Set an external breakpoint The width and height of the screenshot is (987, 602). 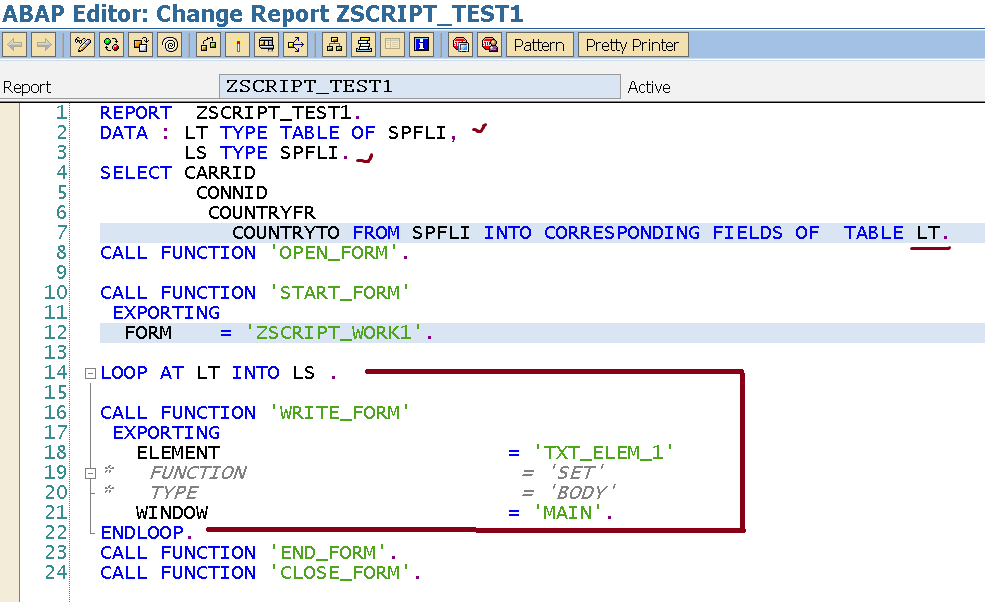(489, 44)
